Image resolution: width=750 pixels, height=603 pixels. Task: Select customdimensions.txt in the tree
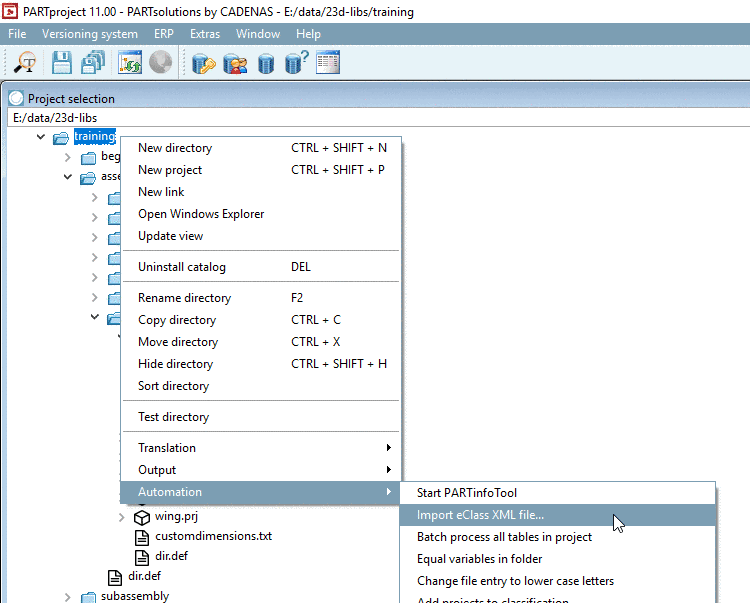pos(213,536)
